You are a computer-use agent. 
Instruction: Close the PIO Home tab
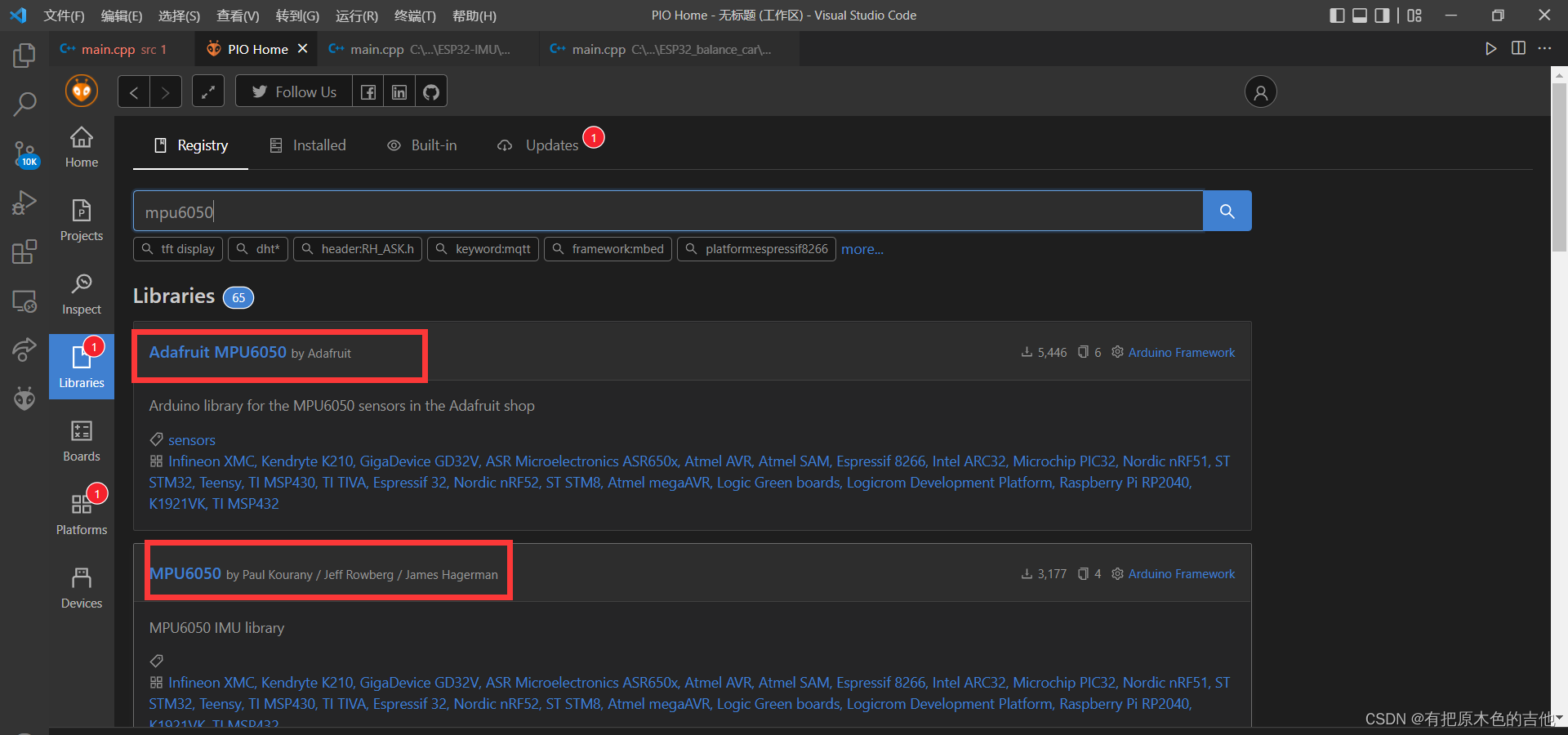pyautogui.click(x=302, y=49)
